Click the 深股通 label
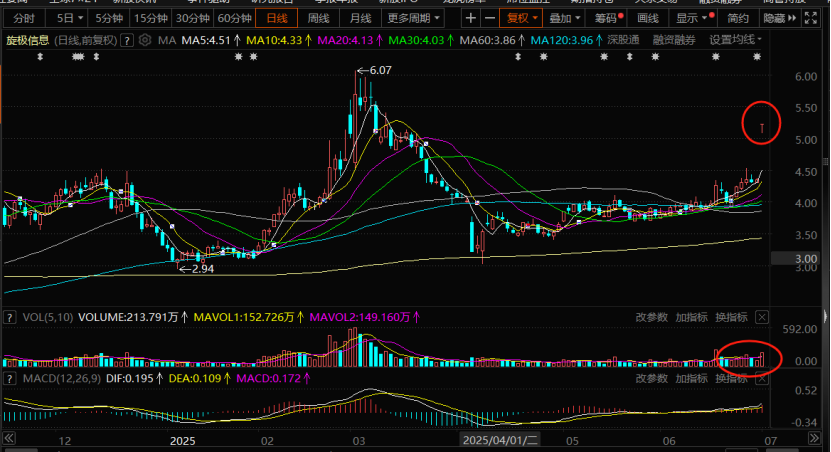 [623, 40]
